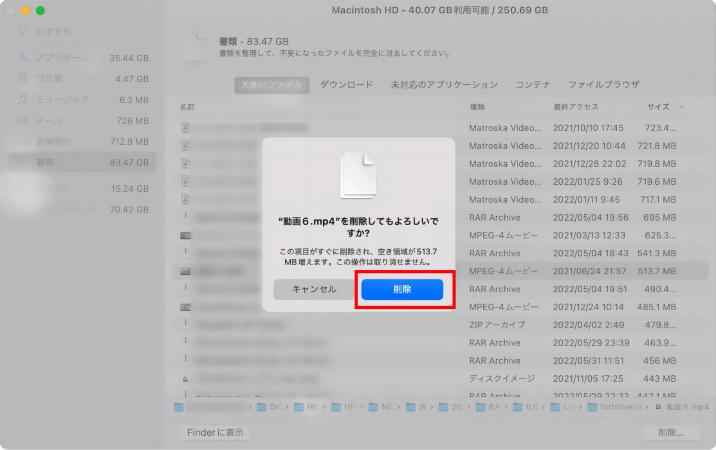Click the NF folder in the path bar
The width and height of the screenshot is (716, 450).
380,407
